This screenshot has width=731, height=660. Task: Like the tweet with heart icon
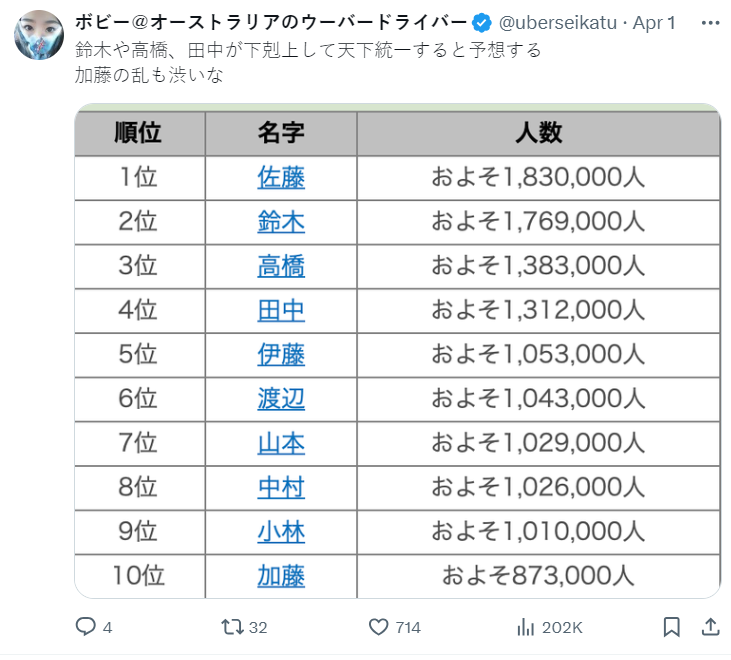[378, 627]
